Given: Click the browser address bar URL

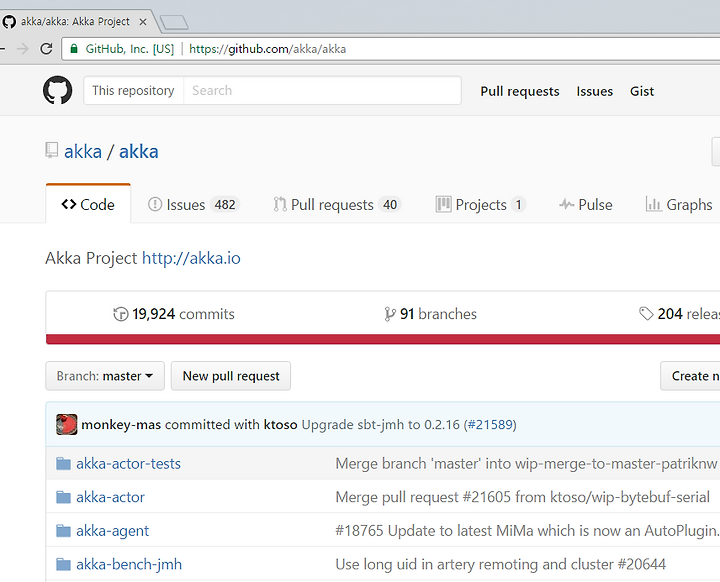Looking at the screenshot, I should (x=268, y=49).
